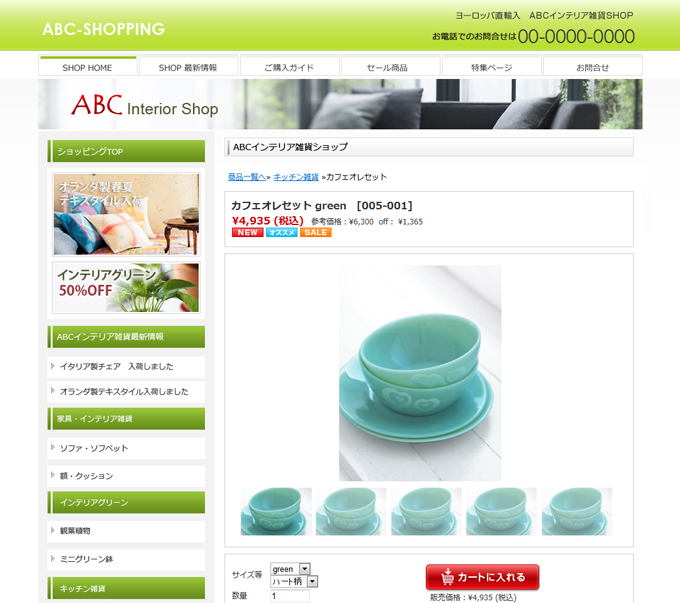This screenshot has width=680, height=603.
Task: Click the arrow beside 観葉植物 item
Action: click(52, 530)
